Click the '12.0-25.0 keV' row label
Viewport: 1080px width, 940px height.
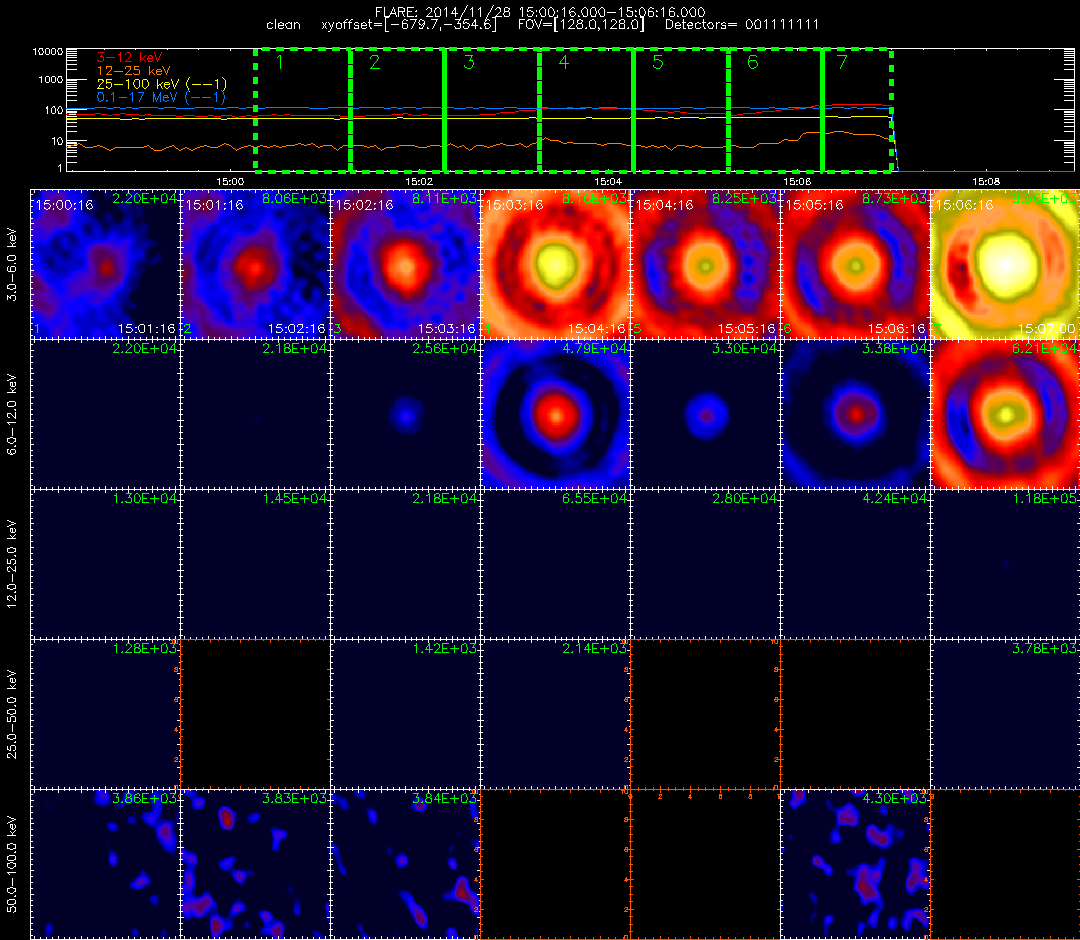point(12,565)
